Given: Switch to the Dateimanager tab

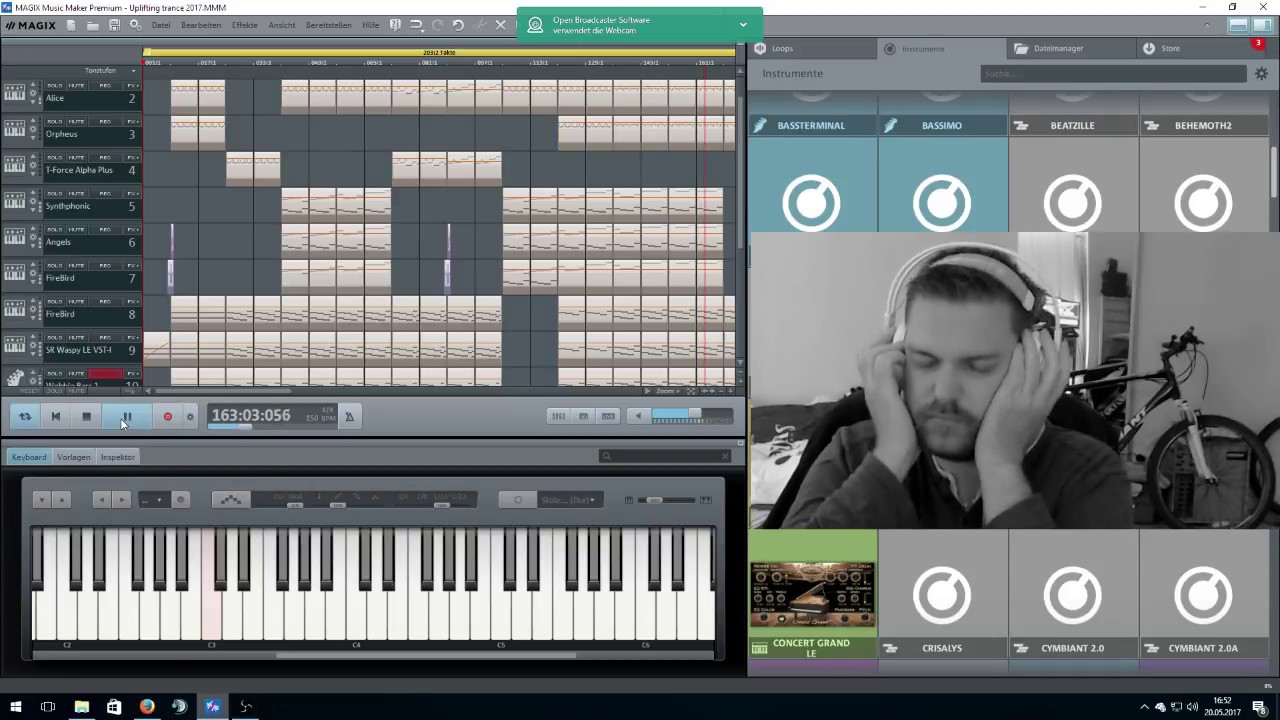Looking at the screenshot, I should [1072, 48].
